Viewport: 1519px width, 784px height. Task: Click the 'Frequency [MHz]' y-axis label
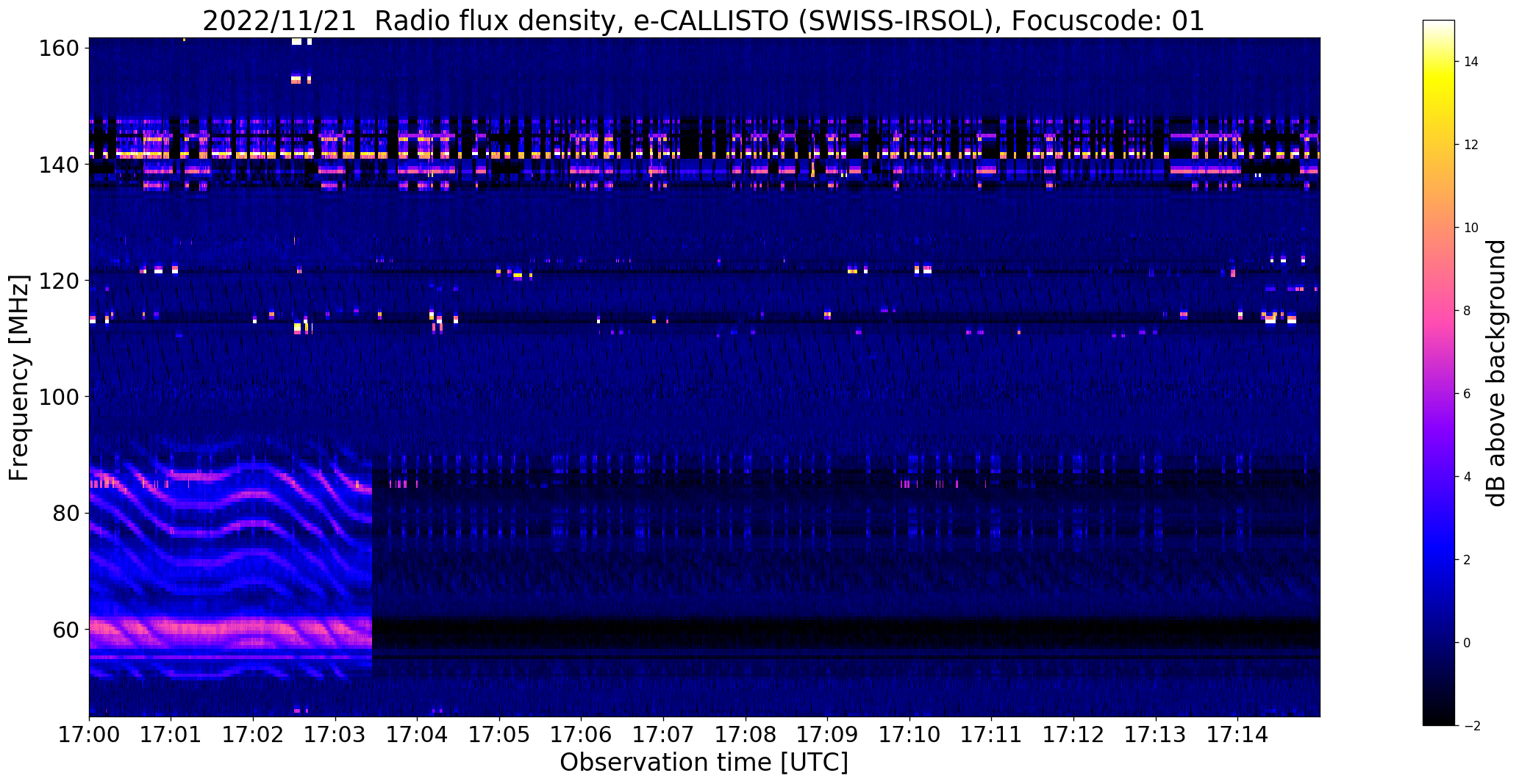[19, 378]
